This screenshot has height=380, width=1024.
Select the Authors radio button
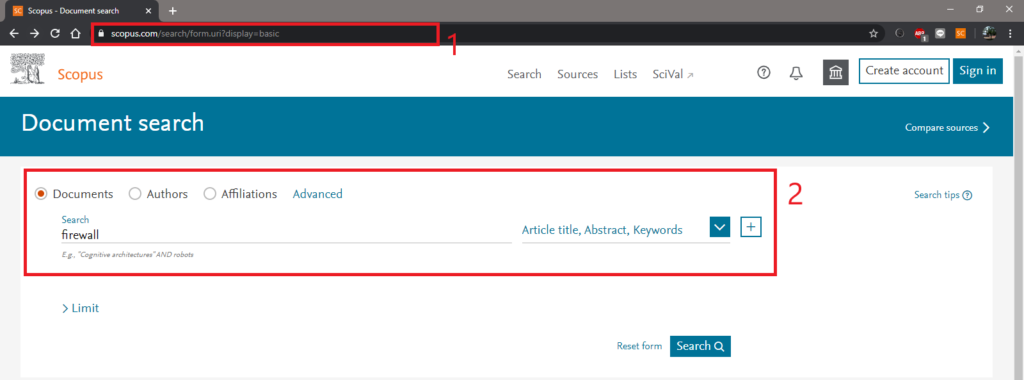click(135, 194)
